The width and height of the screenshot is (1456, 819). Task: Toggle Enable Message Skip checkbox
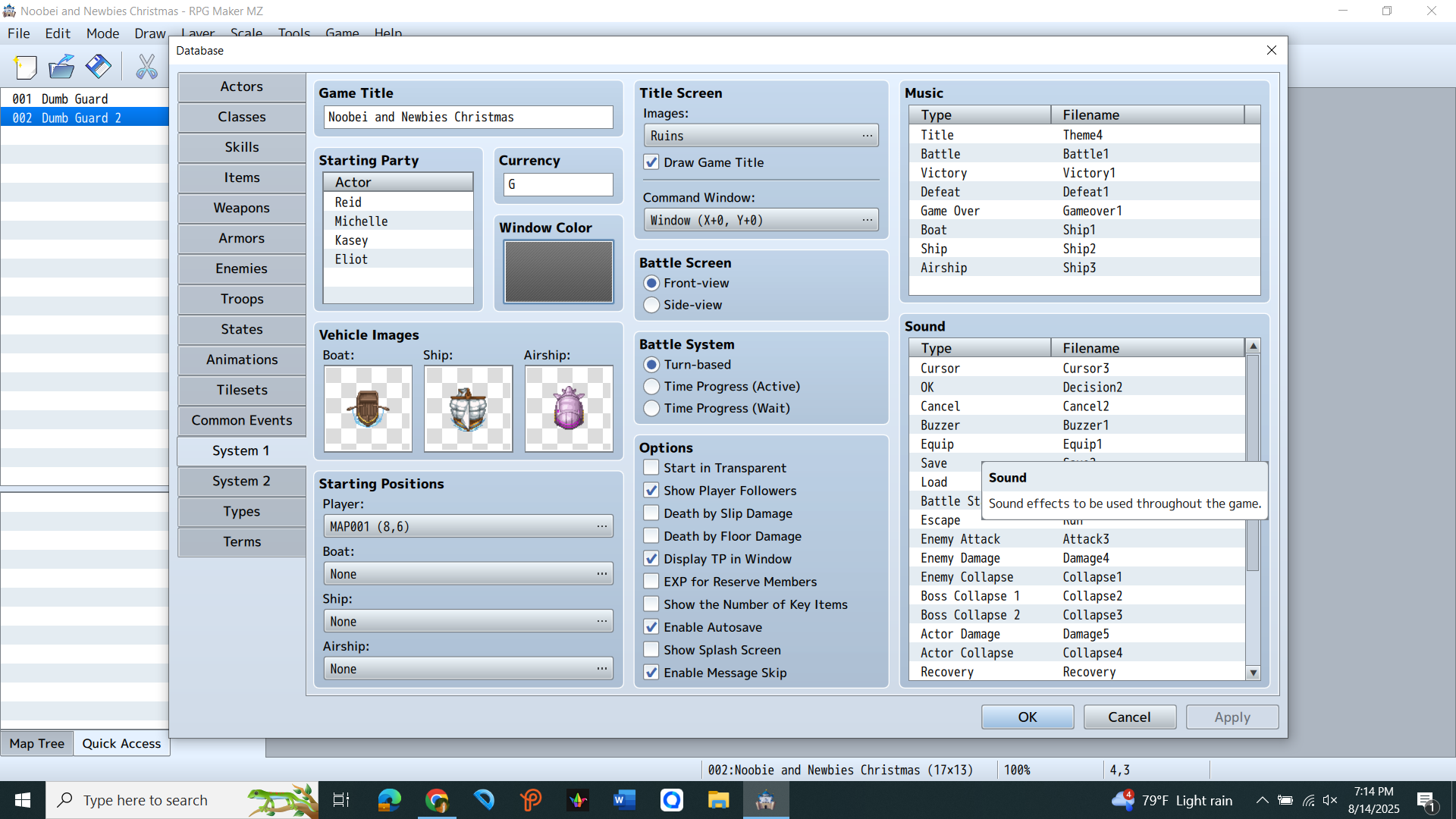651,673
